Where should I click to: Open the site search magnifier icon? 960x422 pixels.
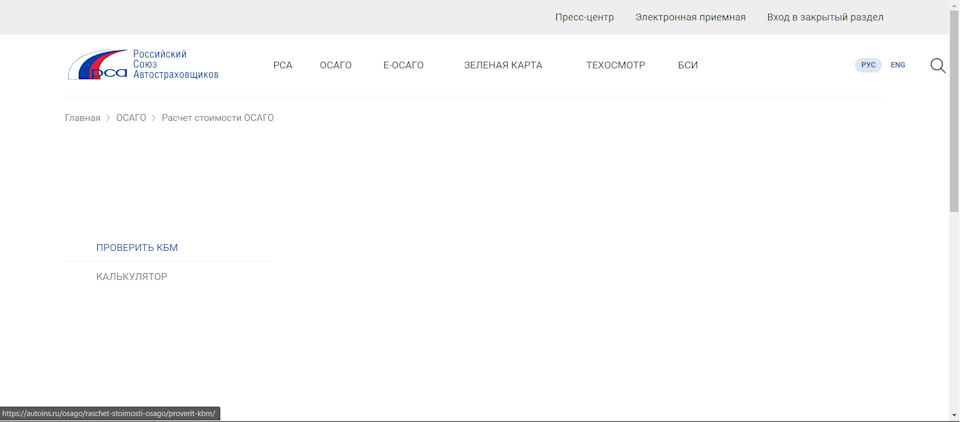pyautogui.click(x=937, y=66)
